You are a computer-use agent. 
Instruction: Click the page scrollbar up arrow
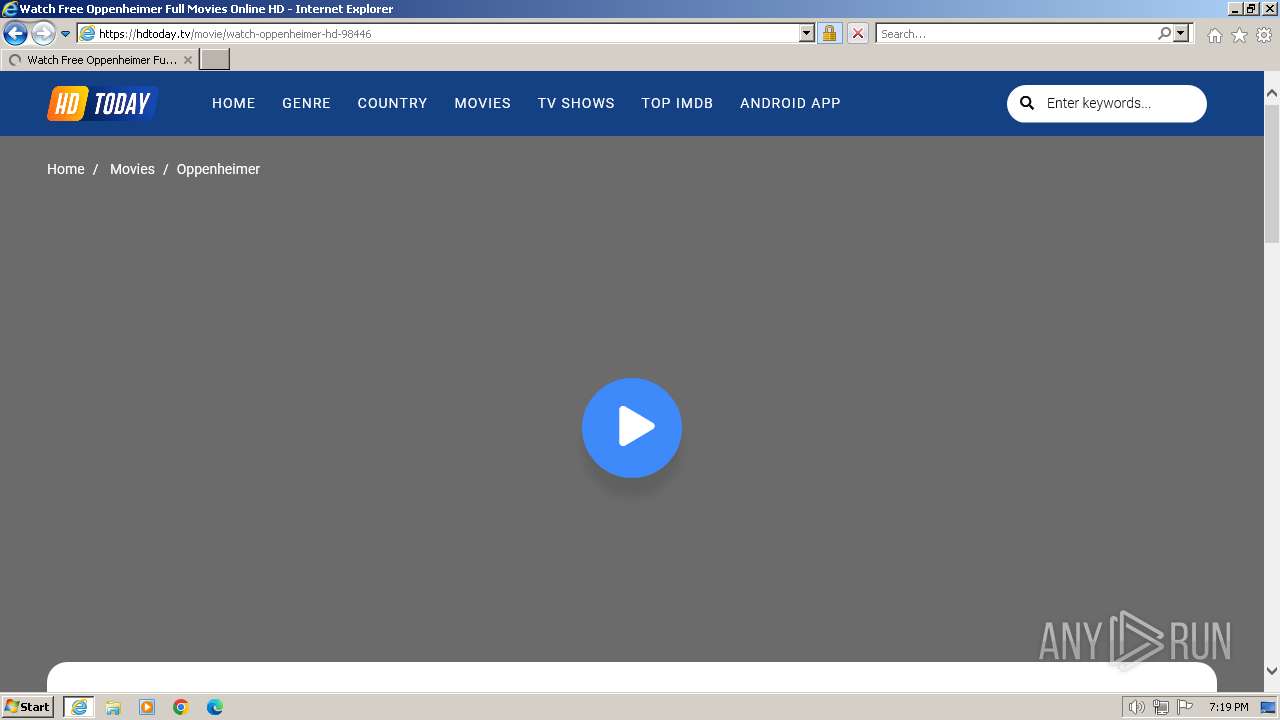point(1272,94)
